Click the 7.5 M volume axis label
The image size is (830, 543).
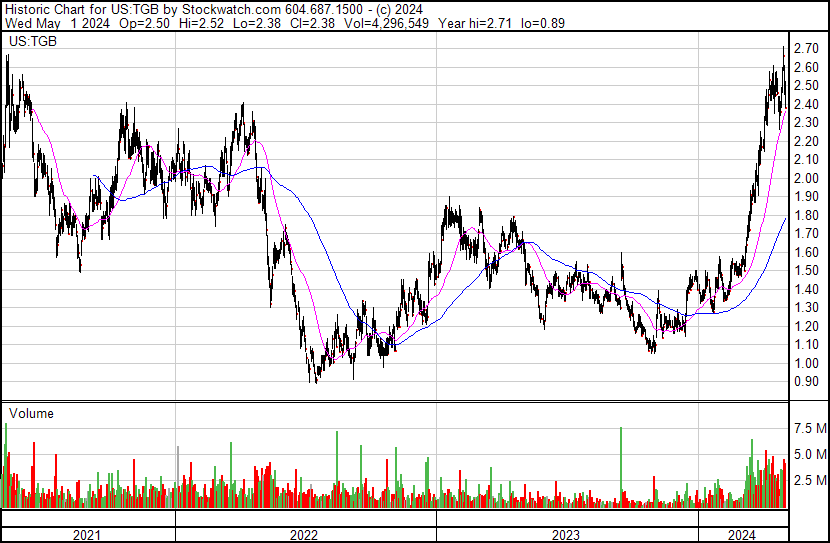(x=810, y=429)
